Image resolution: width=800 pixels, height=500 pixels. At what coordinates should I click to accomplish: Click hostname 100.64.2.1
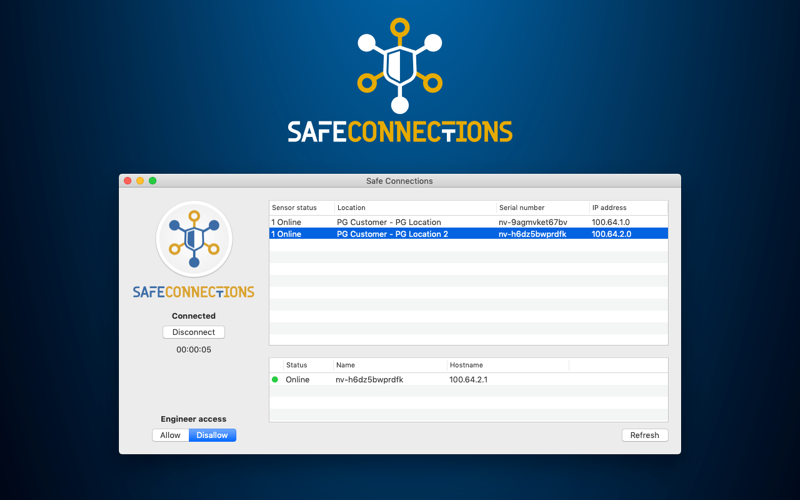tap(468, 380)
